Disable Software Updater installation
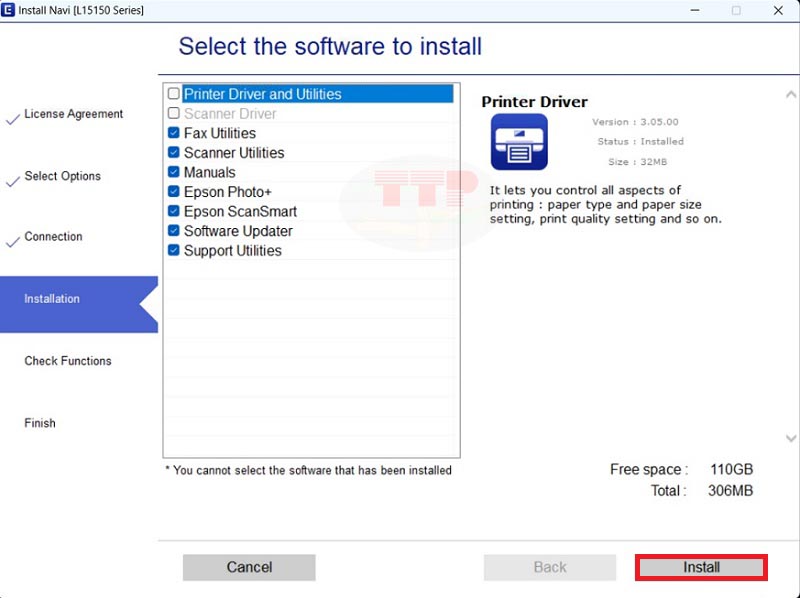 173,231
